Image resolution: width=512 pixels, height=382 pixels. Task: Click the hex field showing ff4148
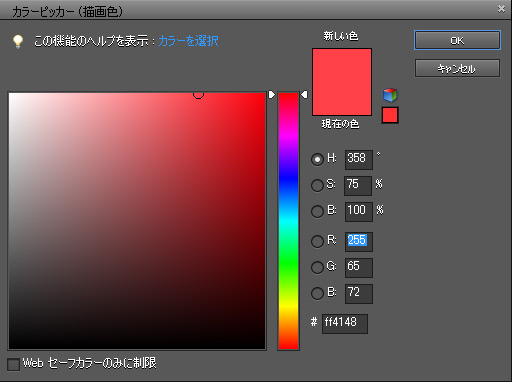tap(345, 324)
